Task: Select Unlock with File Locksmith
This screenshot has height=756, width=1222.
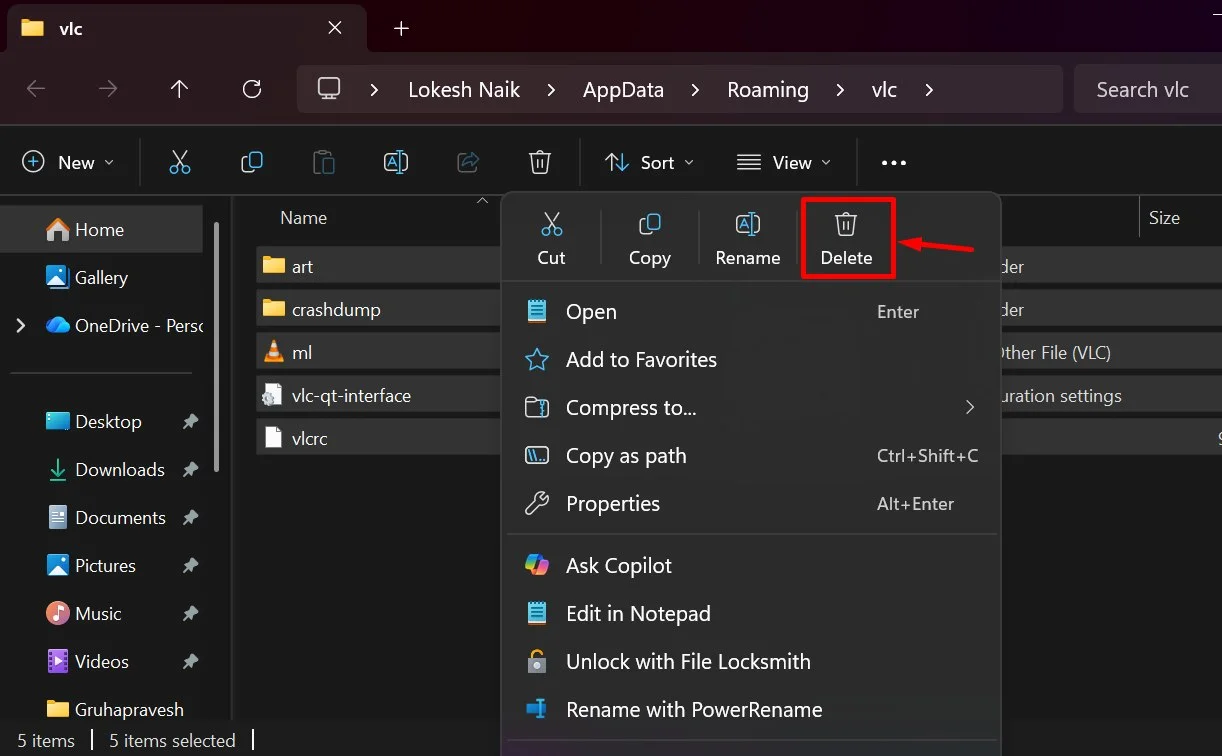Action: click(x=751, y=662)
